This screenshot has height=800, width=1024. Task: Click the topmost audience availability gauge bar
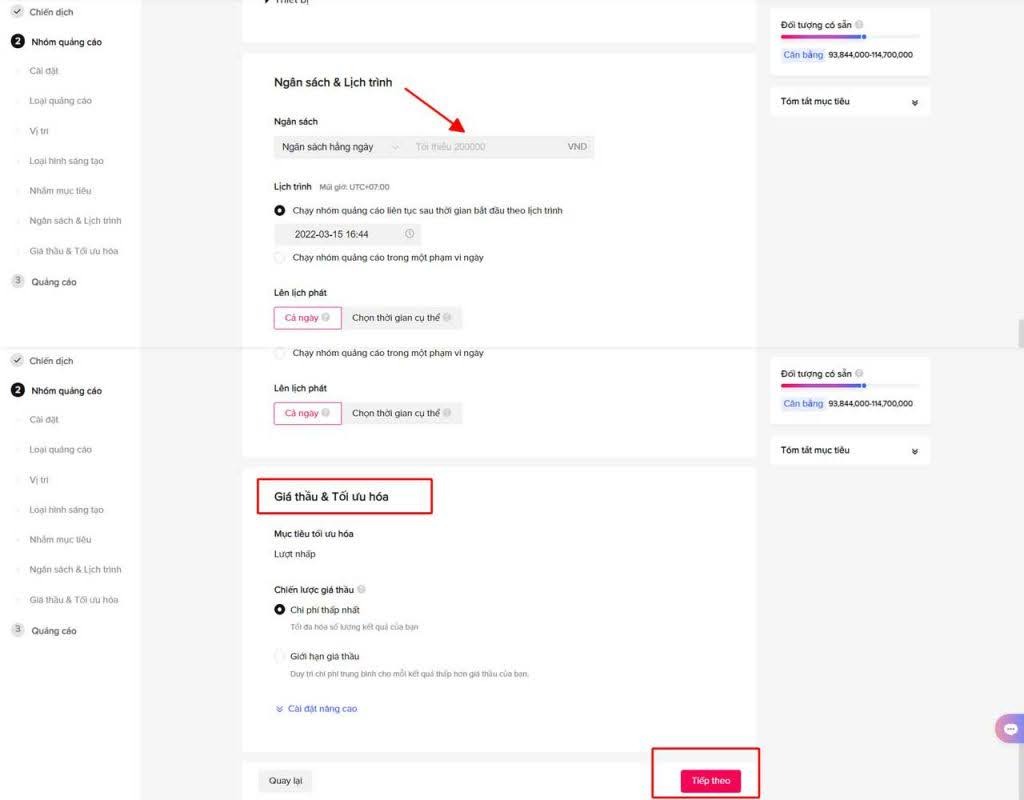[850, 37]
